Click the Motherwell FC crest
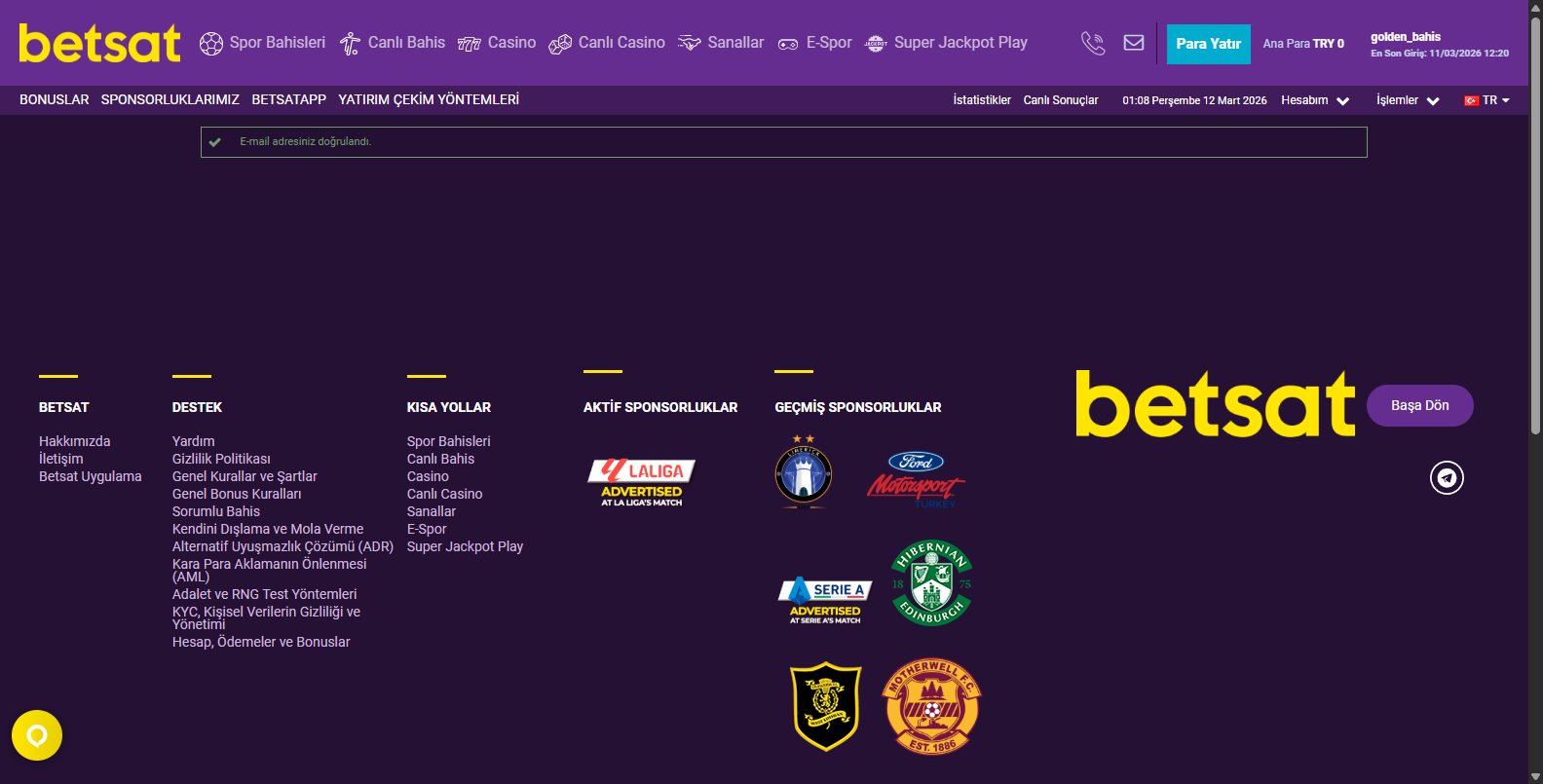 pyautogui.click(x=931, y=706)
